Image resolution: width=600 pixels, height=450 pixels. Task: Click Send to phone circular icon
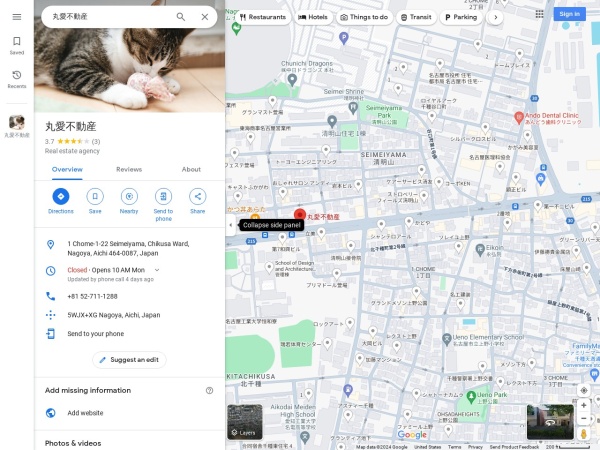163,196
